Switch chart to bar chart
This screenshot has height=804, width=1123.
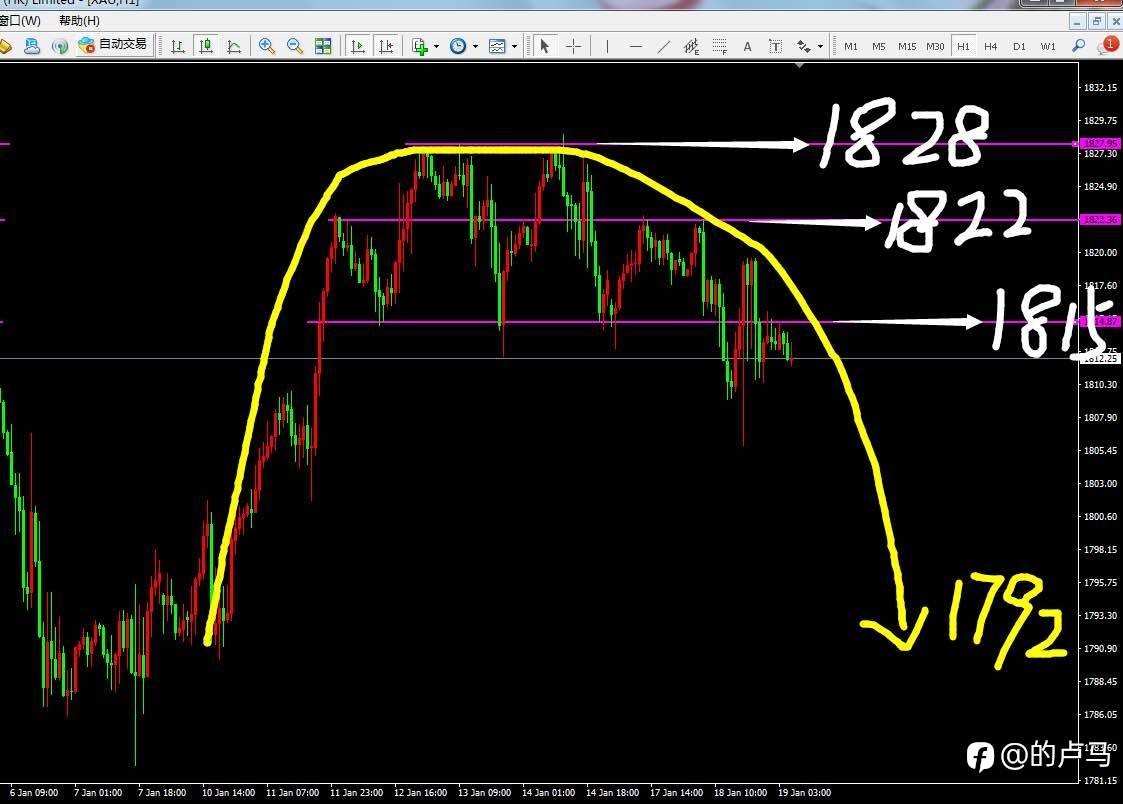tap(178, 47)
